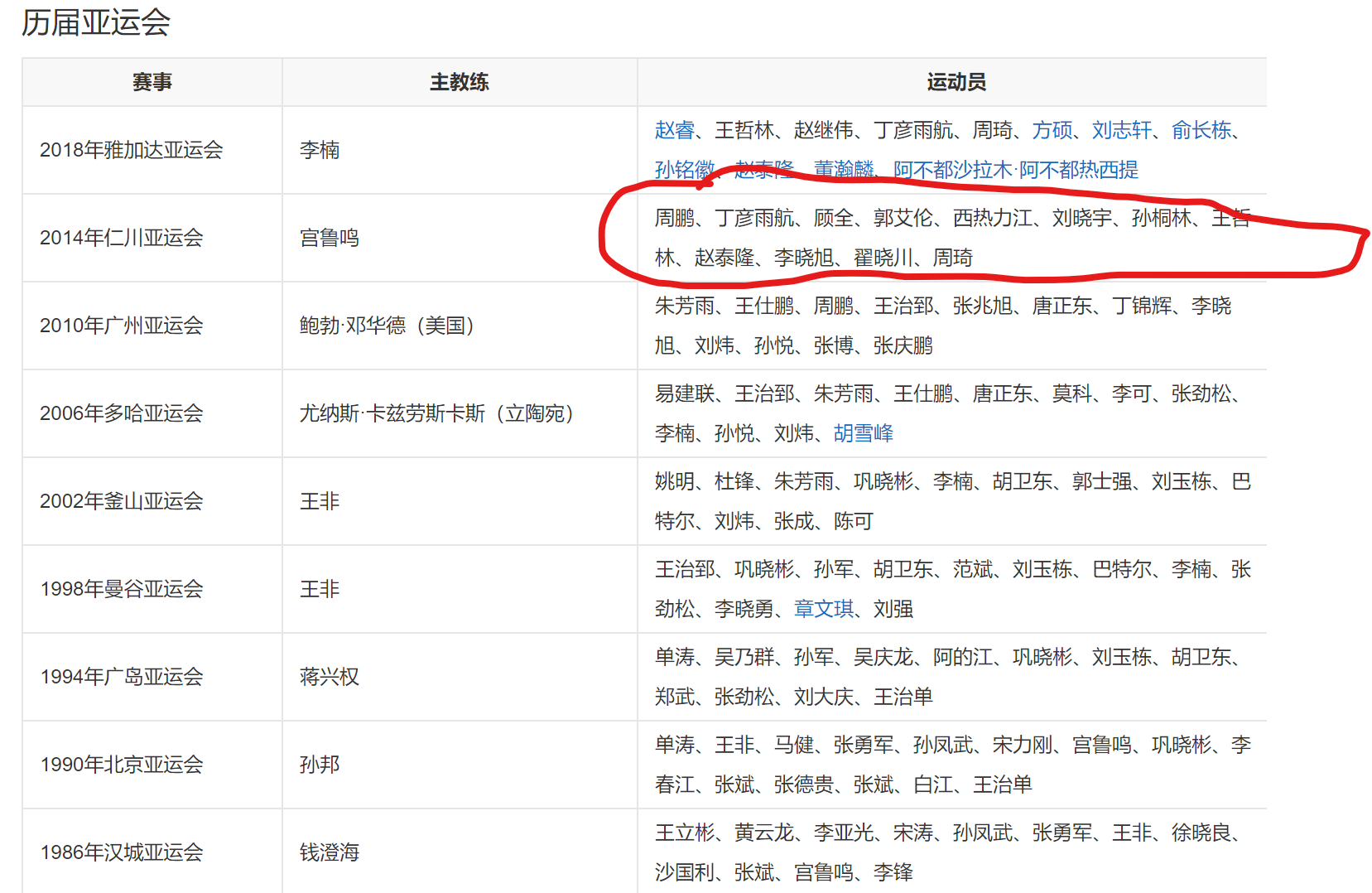The width and height of the screenshot is (1372, 893).
Task: Open the 刘志轩 player link
Action: (1122, 130)
